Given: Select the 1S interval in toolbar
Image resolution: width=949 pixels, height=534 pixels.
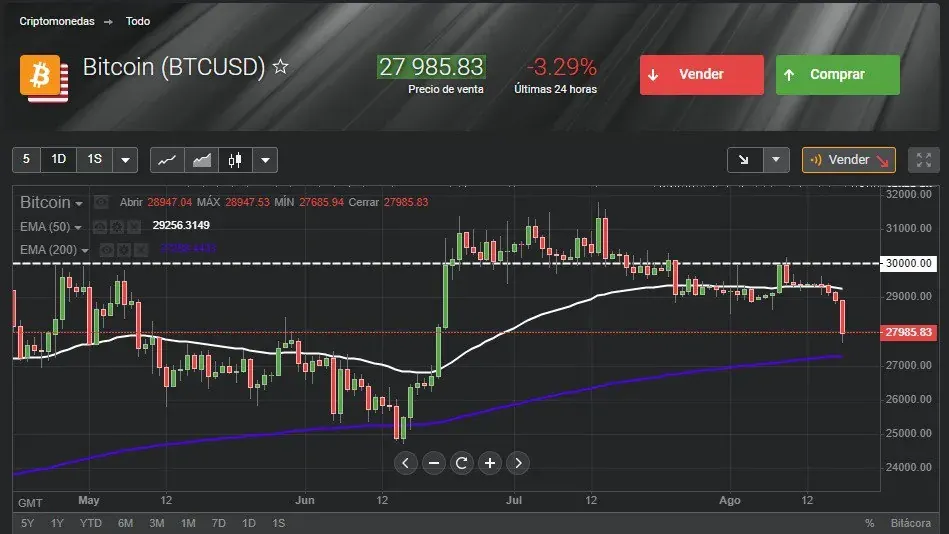Looking at the screenshot, I should (x=94, y=160).
